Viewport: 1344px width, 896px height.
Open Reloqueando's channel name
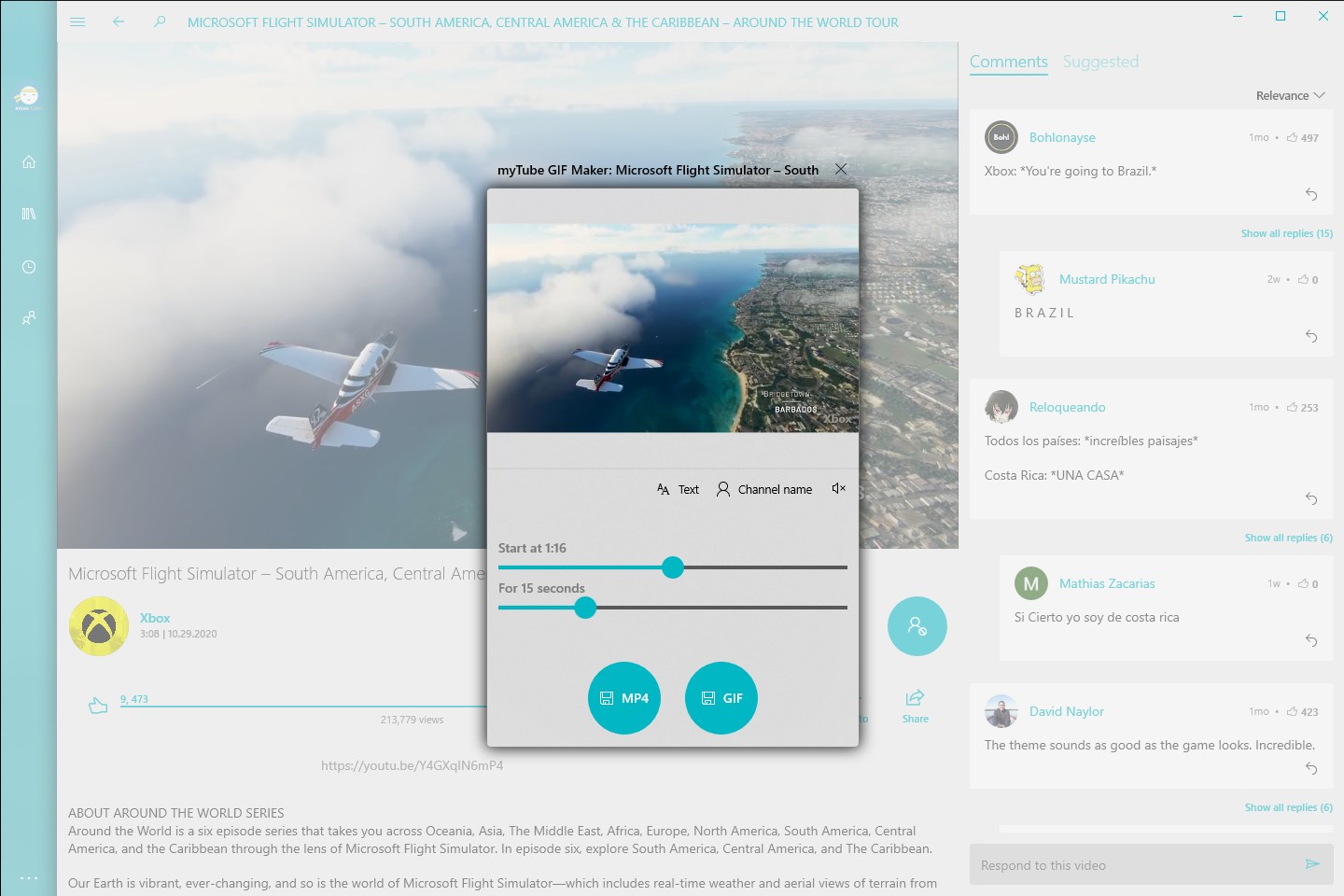point(1067,407)
